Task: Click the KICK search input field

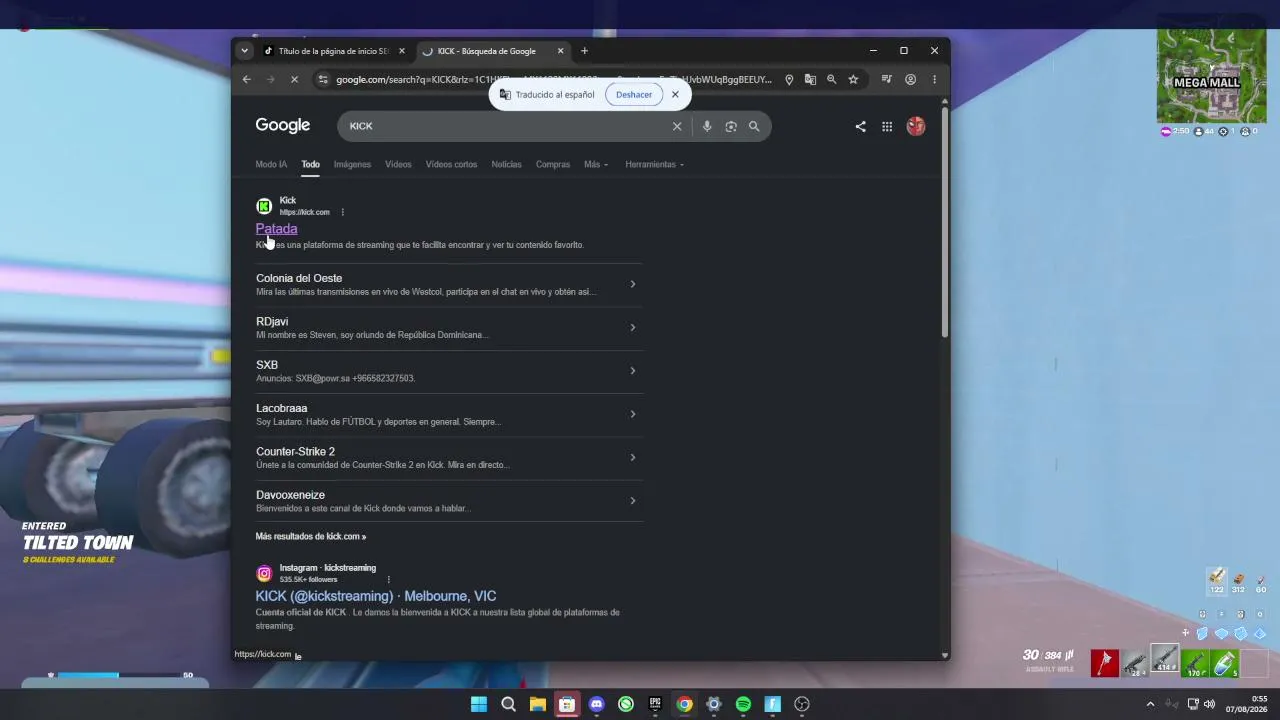Action: [508, 126]
